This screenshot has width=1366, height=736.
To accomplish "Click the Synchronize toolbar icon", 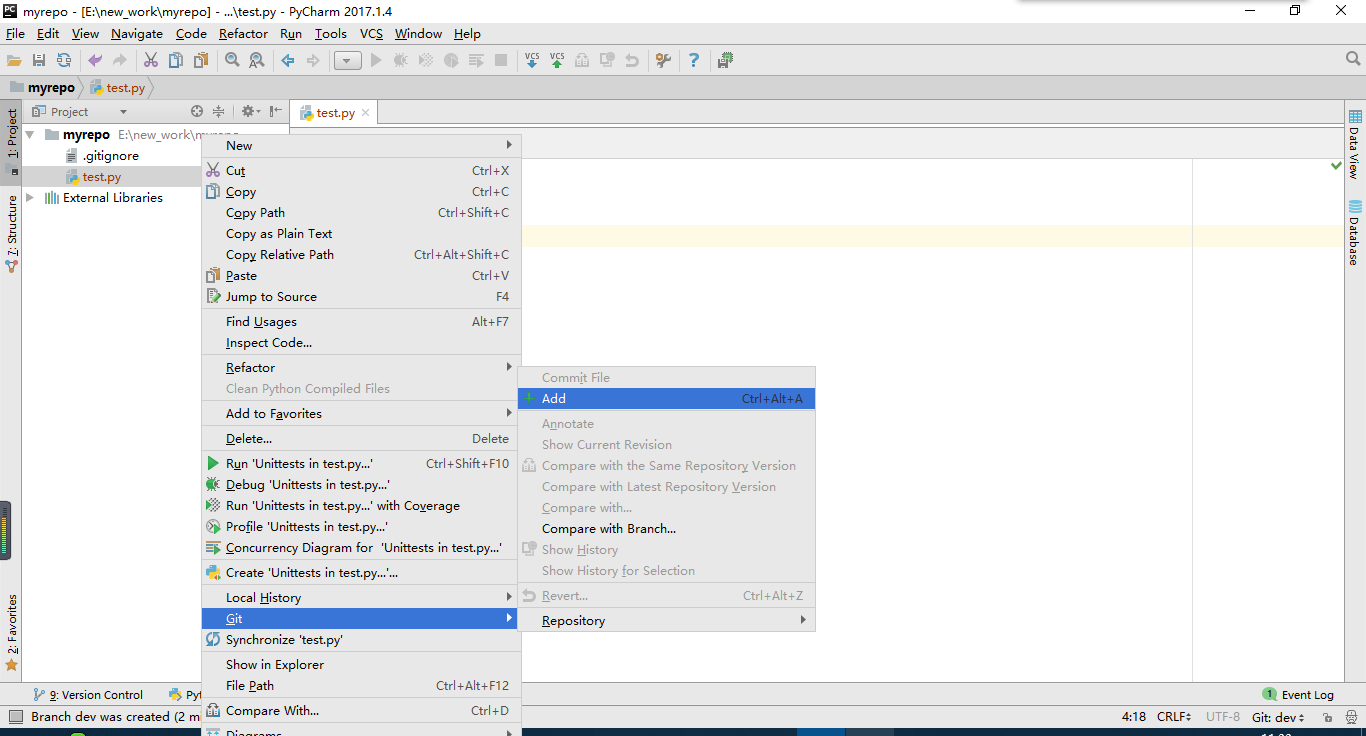I will (64, 61).
